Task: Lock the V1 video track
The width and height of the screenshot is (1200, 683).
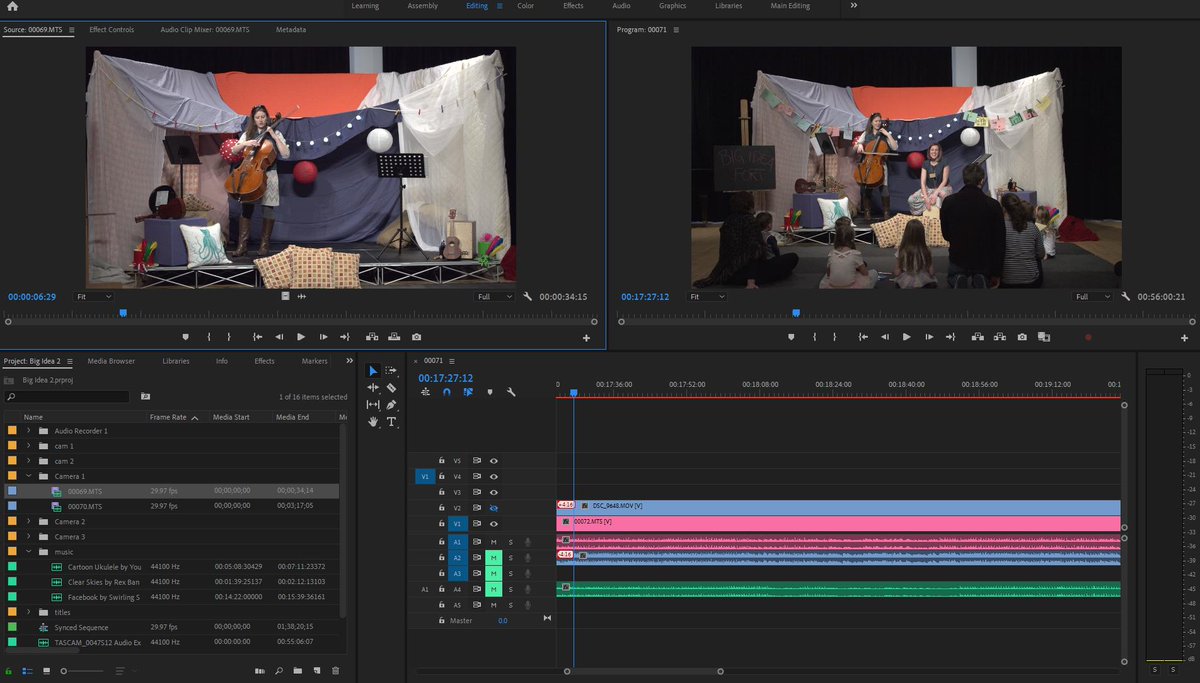Action: coord(441,524)
